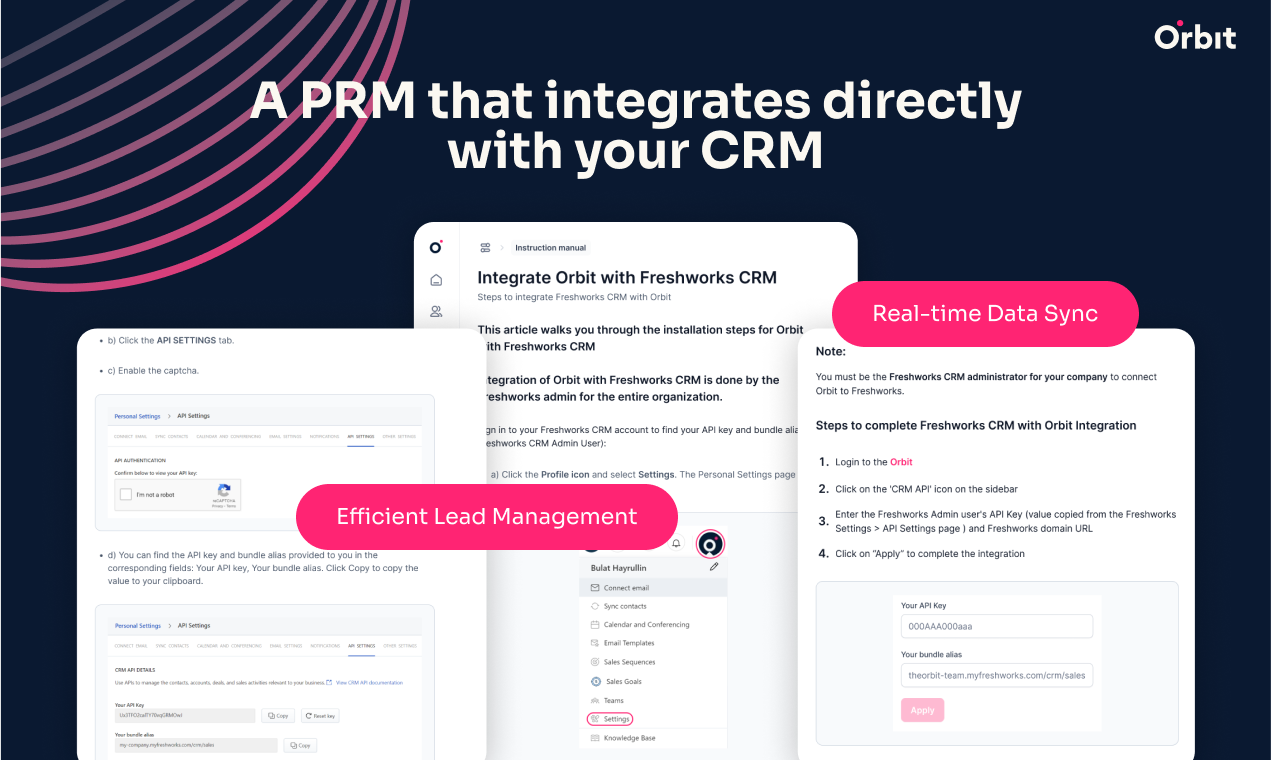The width and height of the screenshot is (1271, 760).
Task: Click the theorbit-team.myfreshworks.com bundle alias input
Action: coord(997,675)
